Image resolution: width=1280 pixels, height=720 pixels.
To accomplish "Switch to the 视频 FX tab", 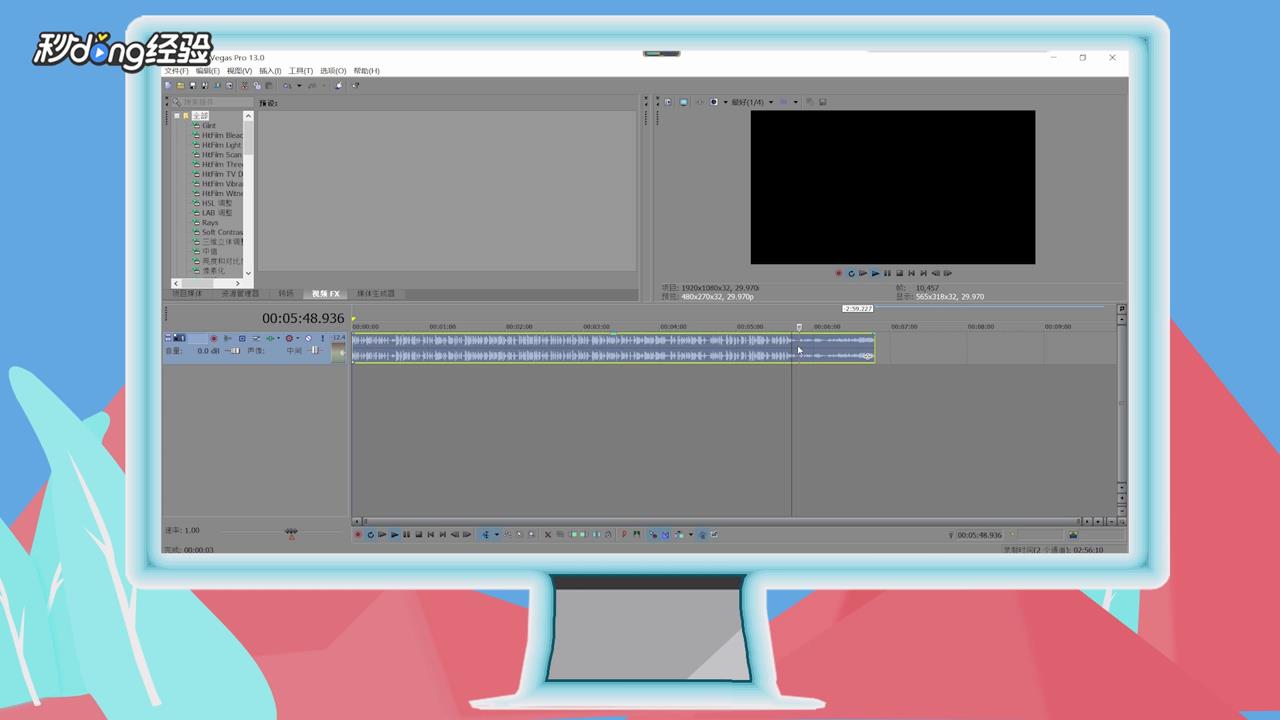I will click(326, 294).
